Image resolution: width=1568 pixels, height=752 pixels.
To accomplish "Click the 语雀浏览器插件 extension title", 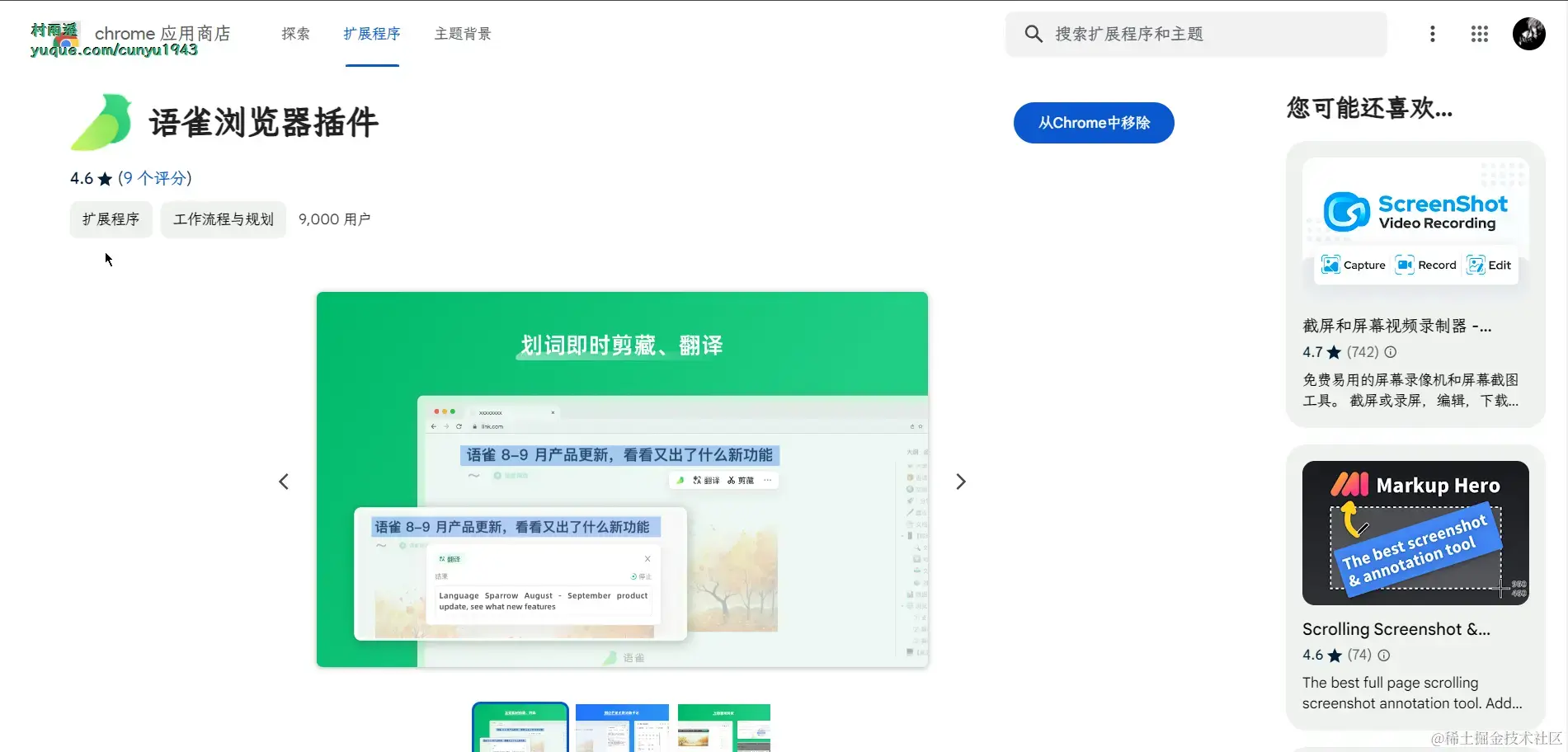I will [264, 122].
